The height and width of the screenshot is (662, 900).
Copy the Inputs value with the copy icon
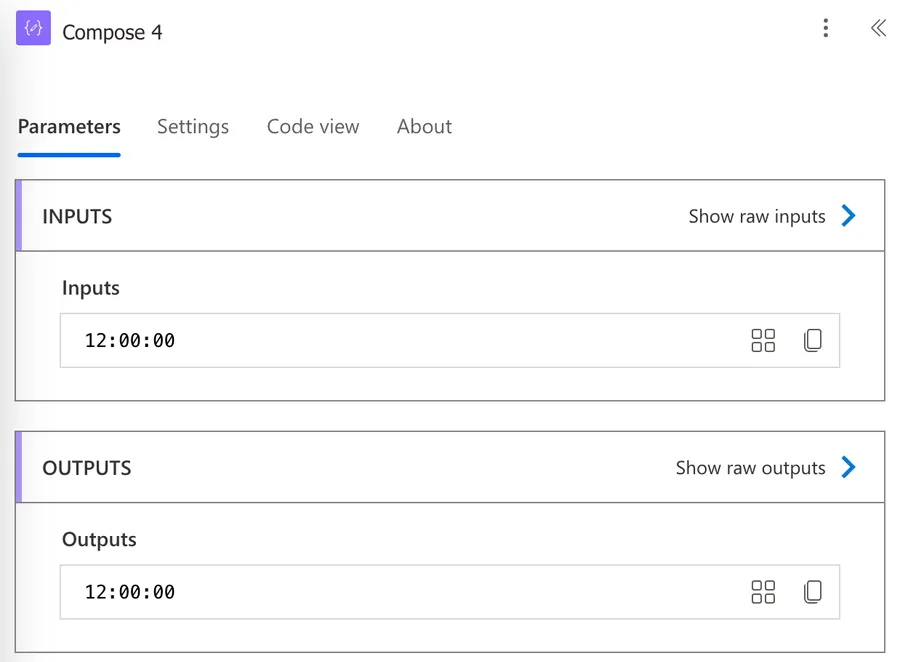click(x=813, y=341)
